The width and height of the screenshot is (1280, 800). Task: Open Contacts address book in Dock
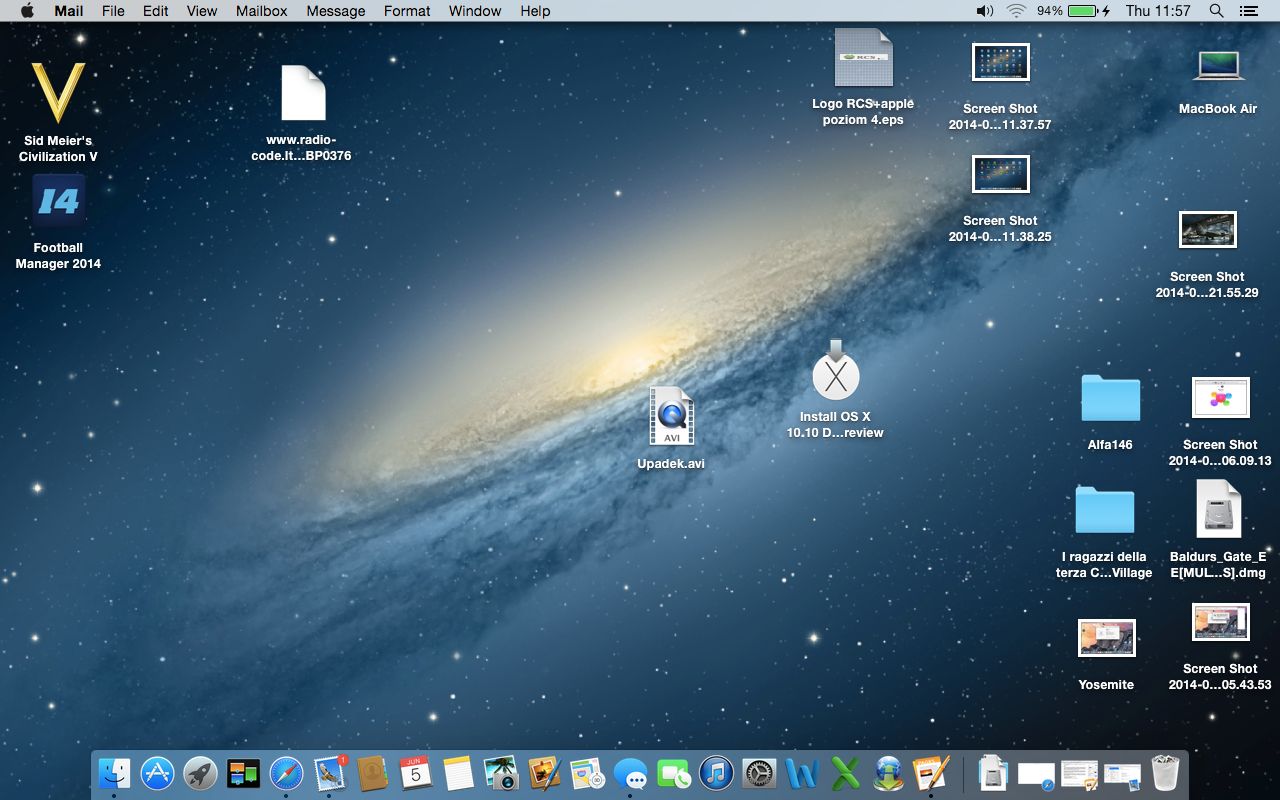tap(372, 773)
